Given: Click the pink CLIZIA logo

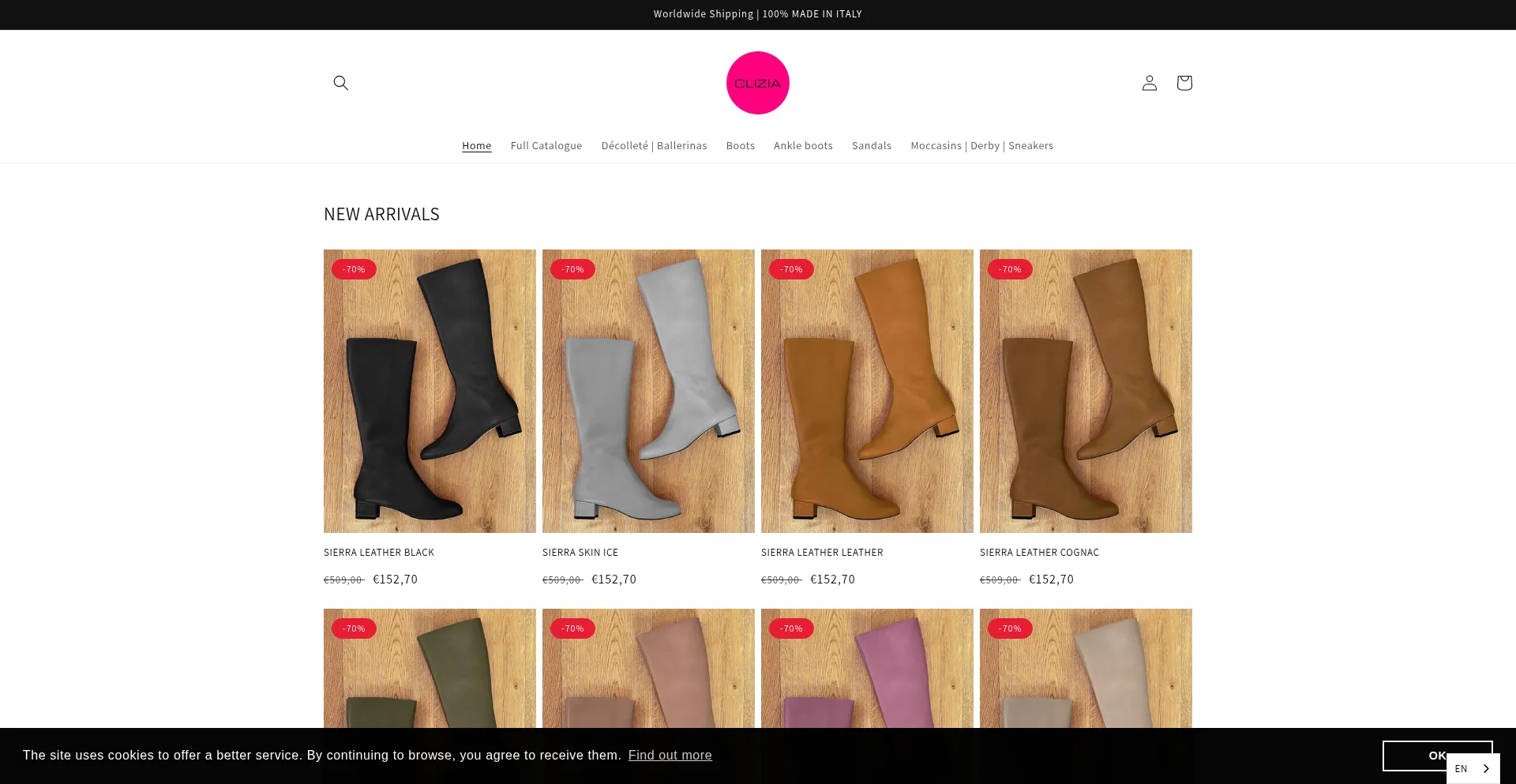Looking at the screenshot, I should [x=757, y=83].
